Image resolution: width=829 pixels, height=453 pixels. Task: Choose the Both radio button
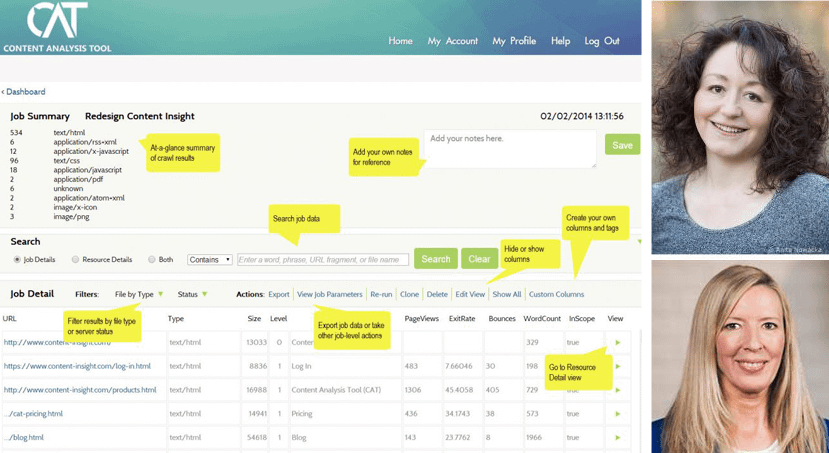click(152, 260)
